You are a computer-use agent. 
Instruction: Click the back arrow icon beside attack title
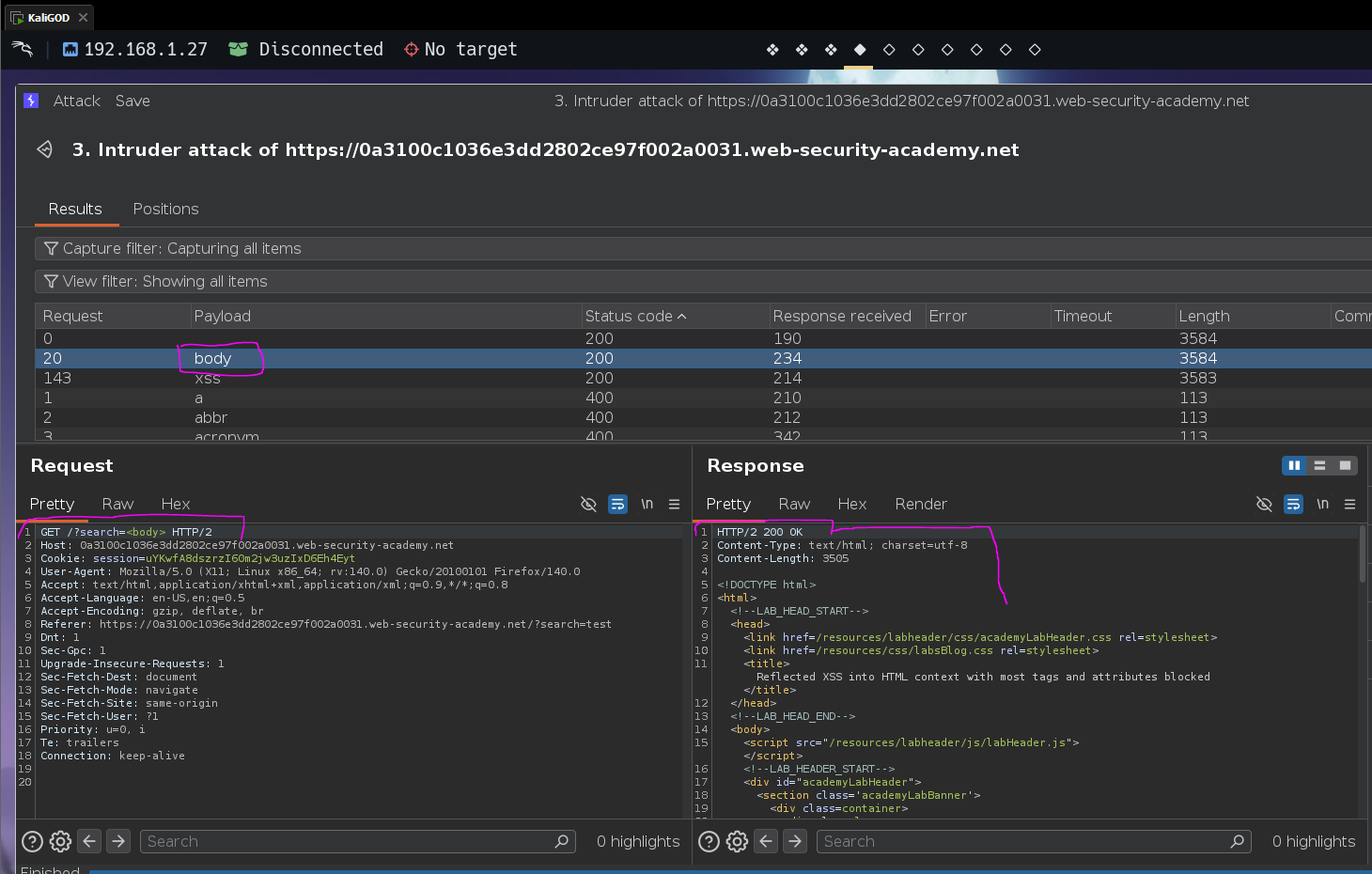(x=44, y=149)
